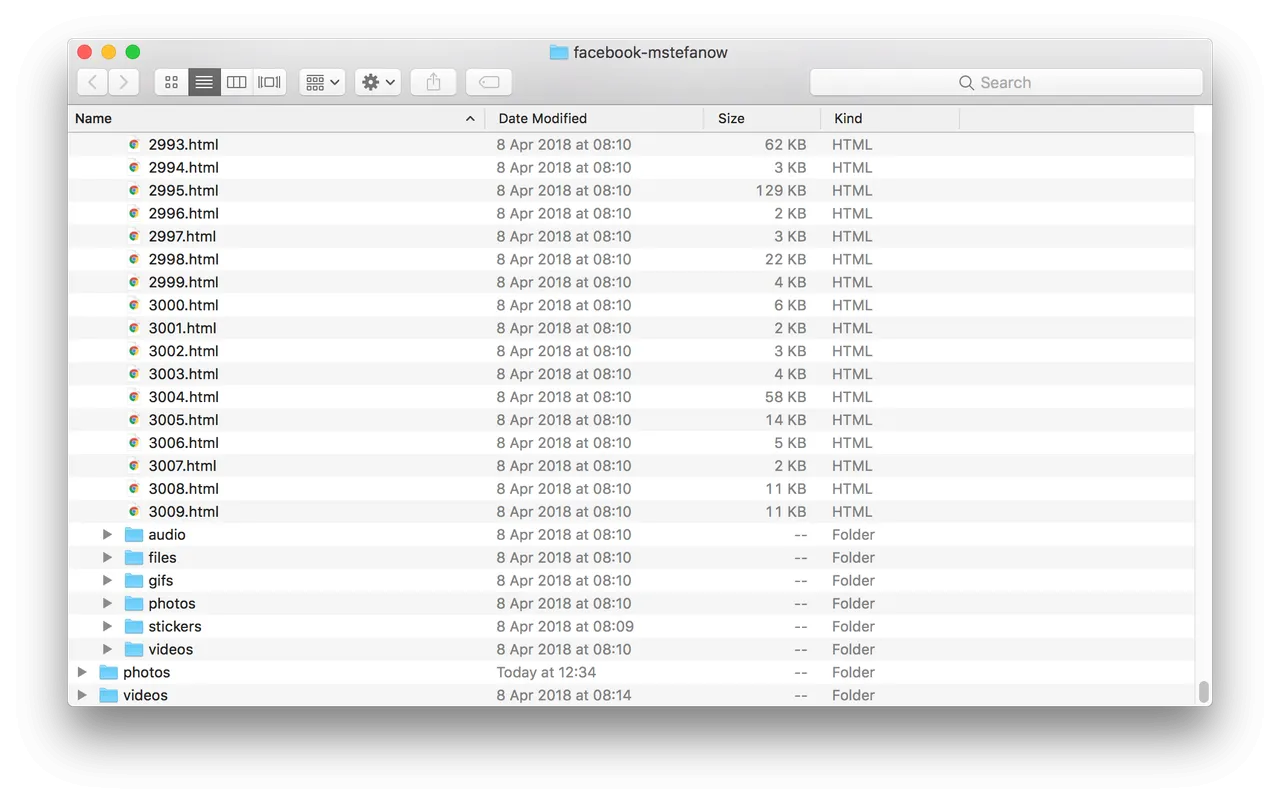The image size is (1280, 803).
Task: Click the audio folder icon
Action: tap(134, 534)
